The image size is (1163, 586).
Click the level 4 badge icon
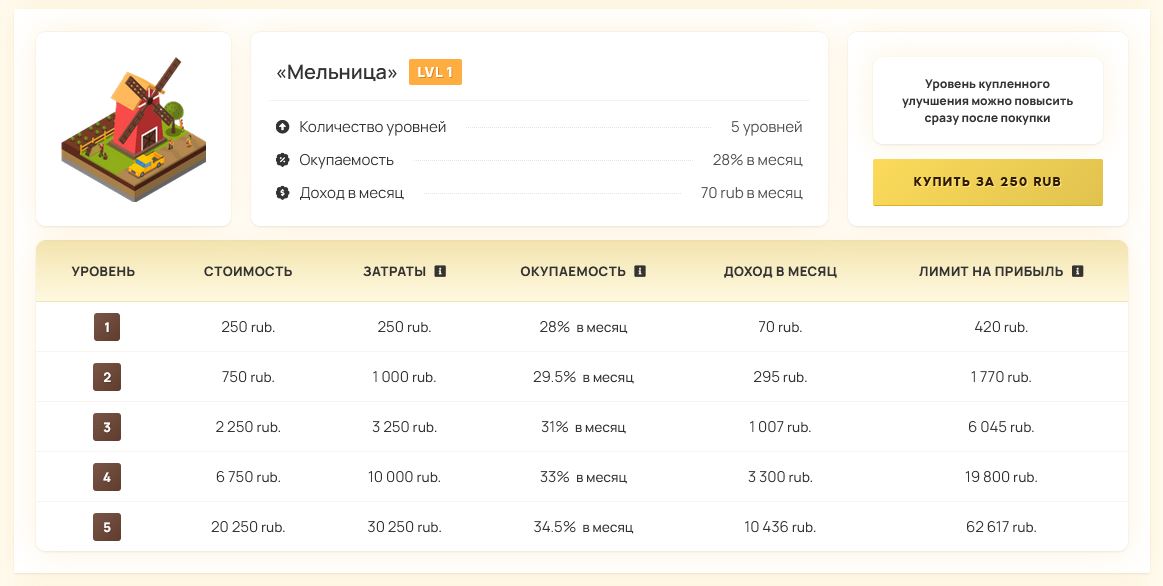tap(107, 477)
